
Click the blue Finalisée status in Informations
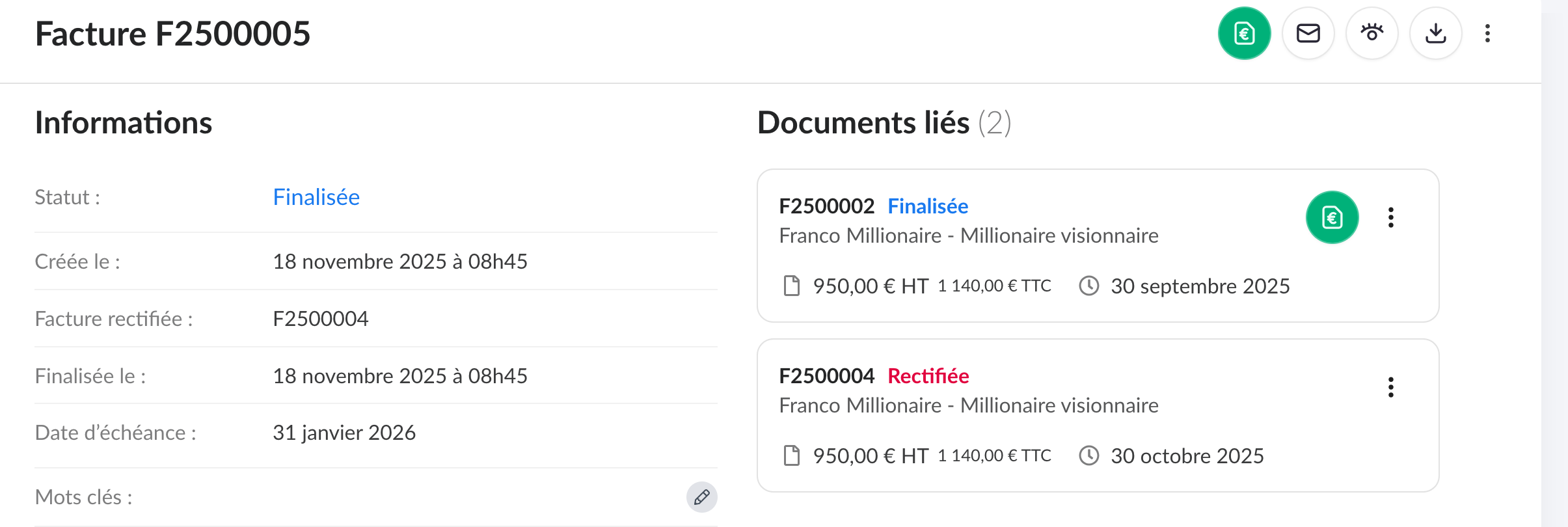pos(316,197)
